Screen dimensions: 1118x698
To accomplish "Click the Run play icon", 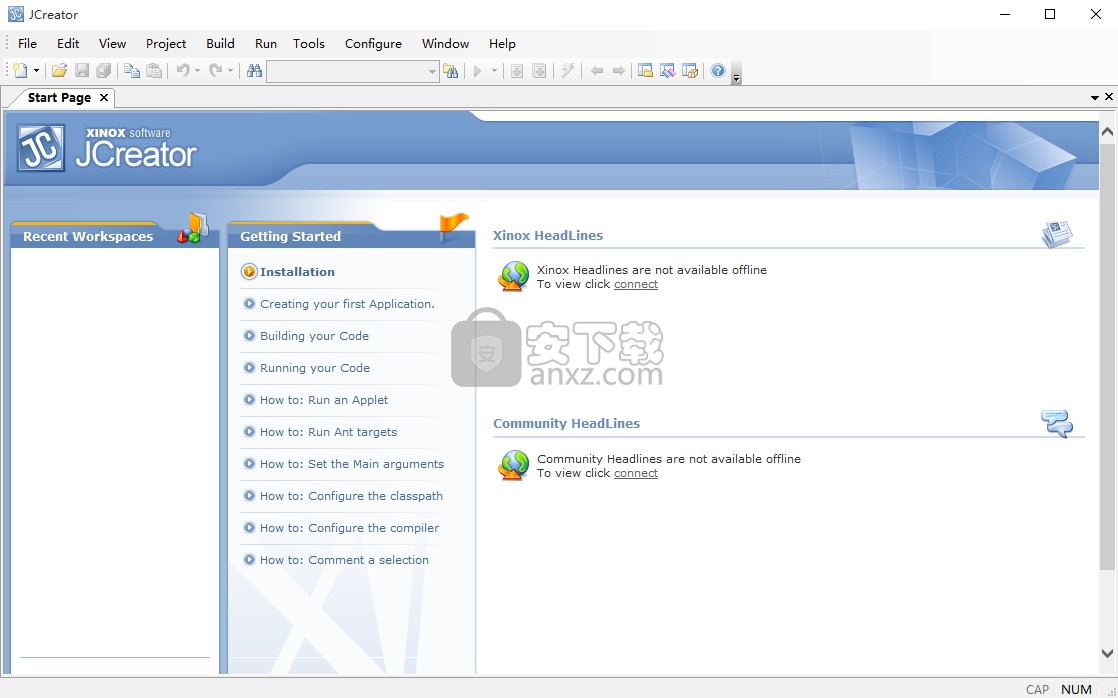I will point(478,71).
